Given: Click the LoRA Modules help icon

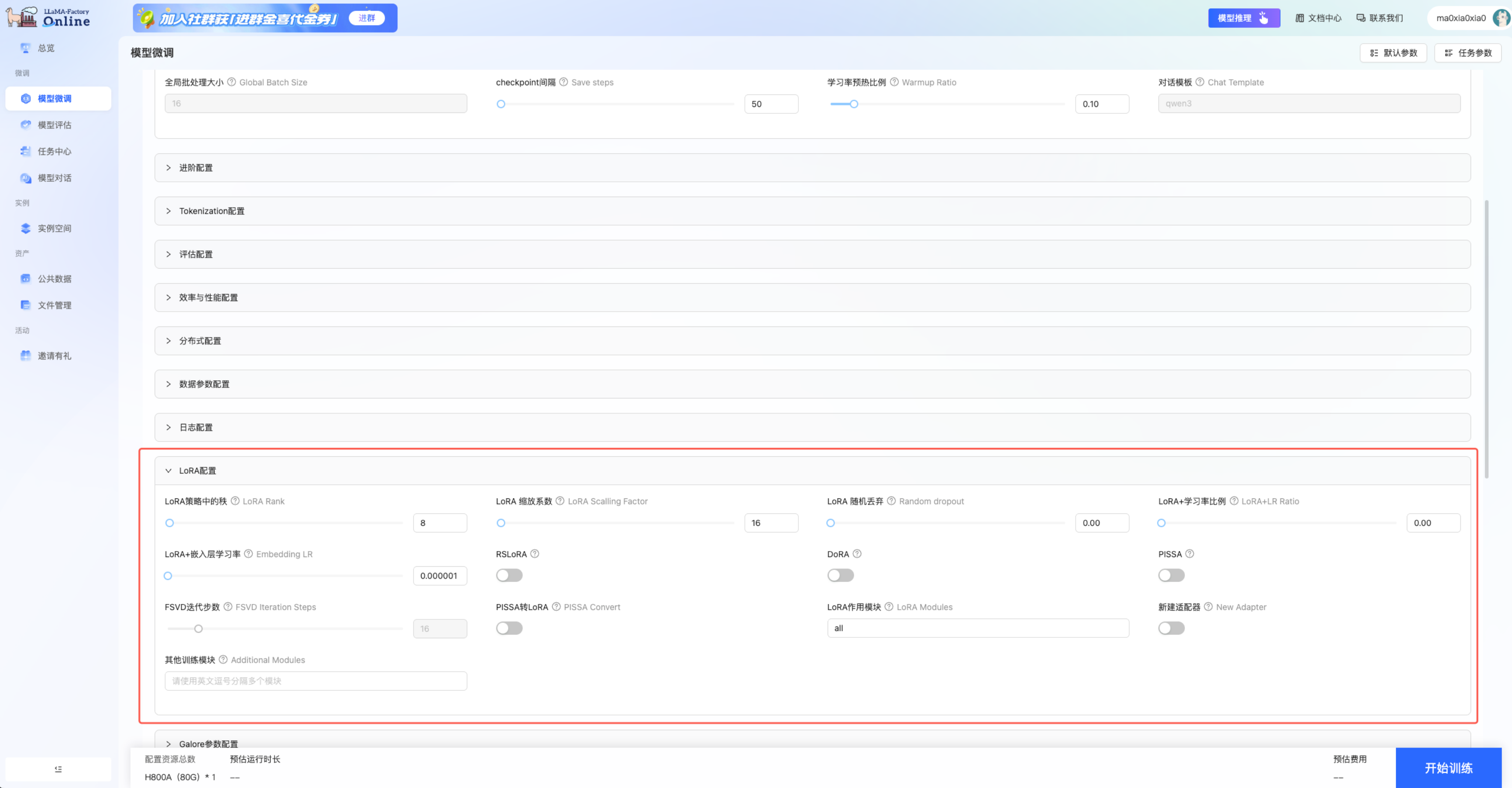Looking at the screenshot, I should [x=889, y=607].
